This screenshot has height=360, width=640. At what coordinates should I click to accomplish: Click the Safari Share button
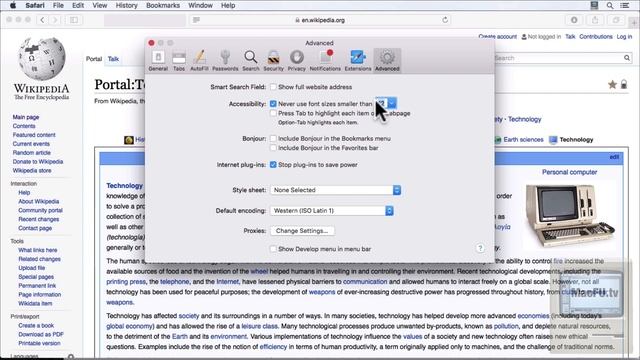[x=595, y=20]
